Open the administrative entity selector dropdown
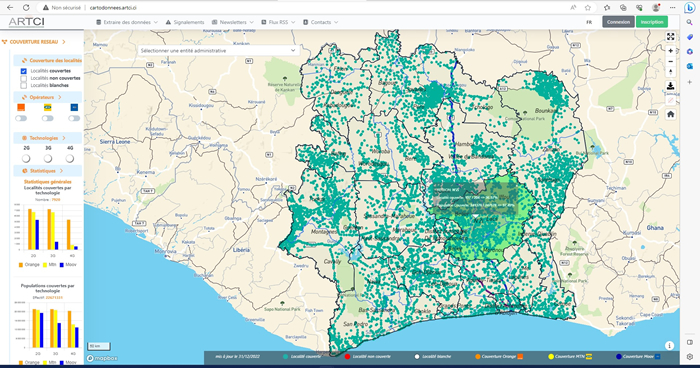The height and width of the screenshot is (368, 700). click(x=218, y=51)
